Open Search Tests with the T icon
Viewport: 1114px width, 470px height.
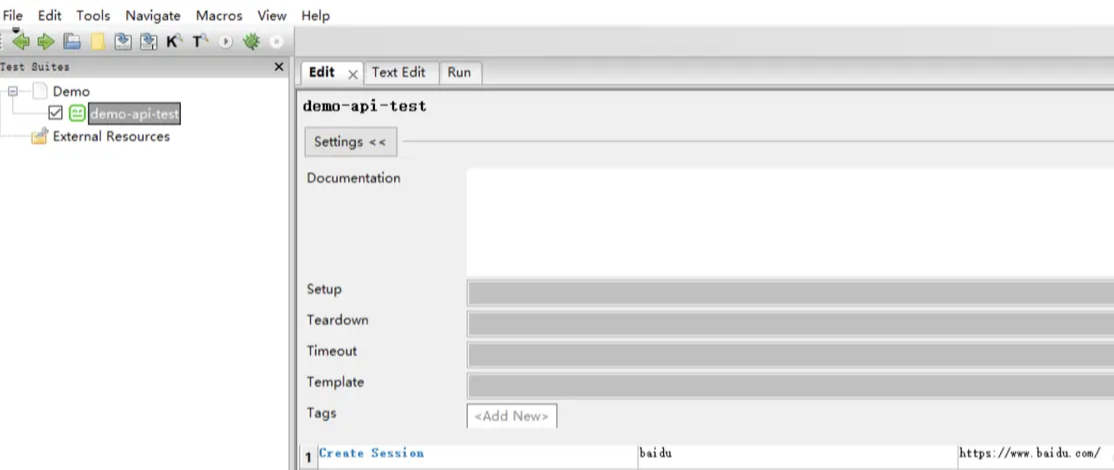[200, 42]
